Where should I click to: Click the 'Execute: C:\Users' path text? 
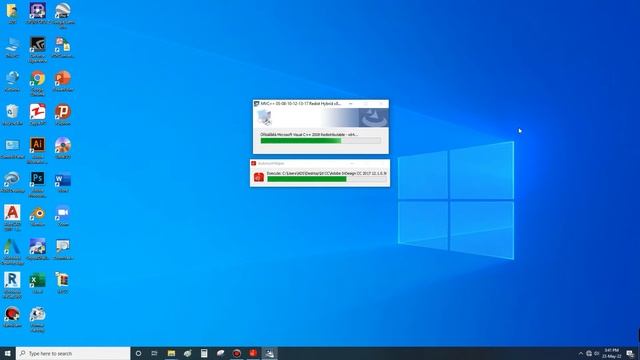point(327,173)
